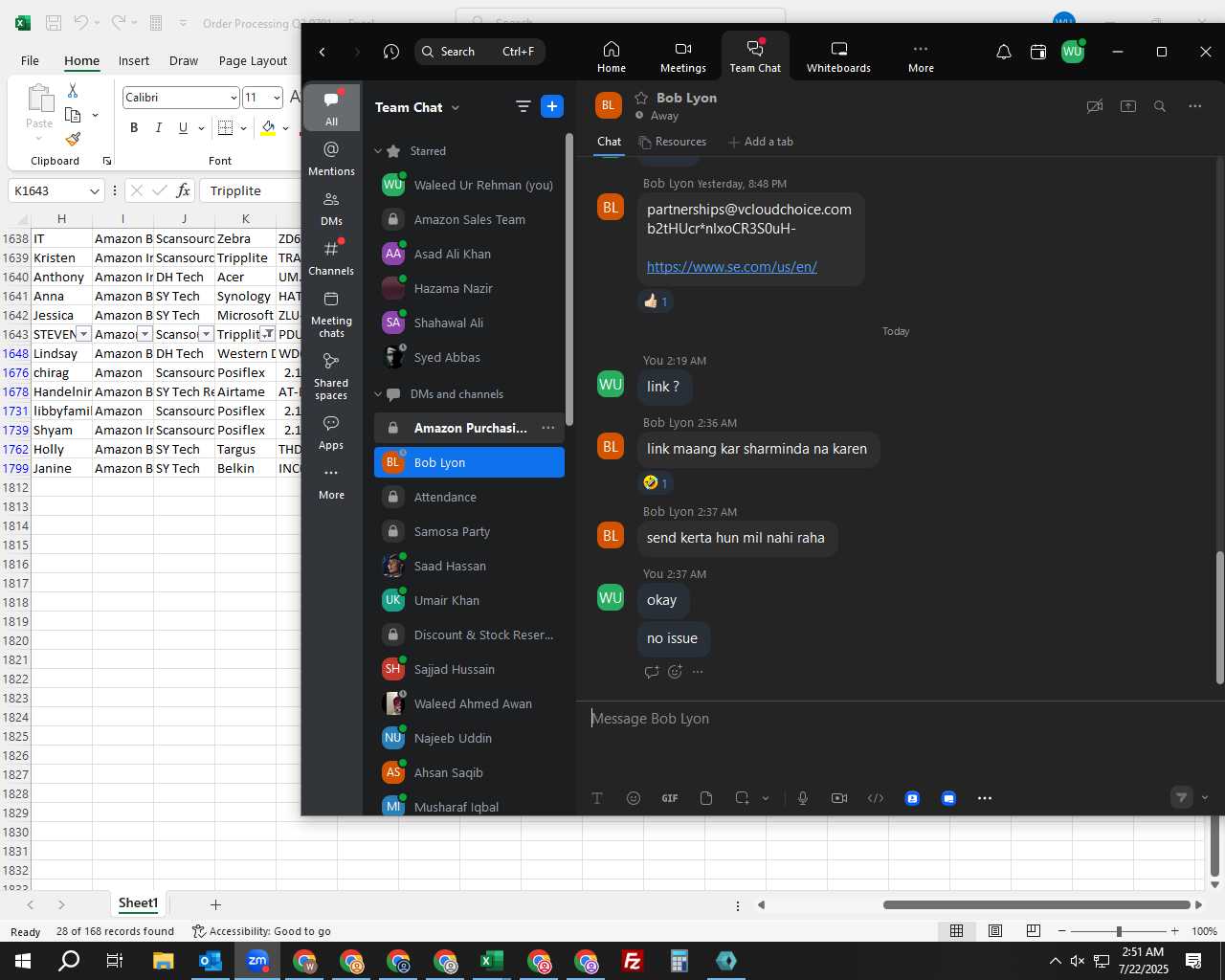Insert code snippet in composer
This screenshot has width=1225, height=980.
[x=876, y=798]
